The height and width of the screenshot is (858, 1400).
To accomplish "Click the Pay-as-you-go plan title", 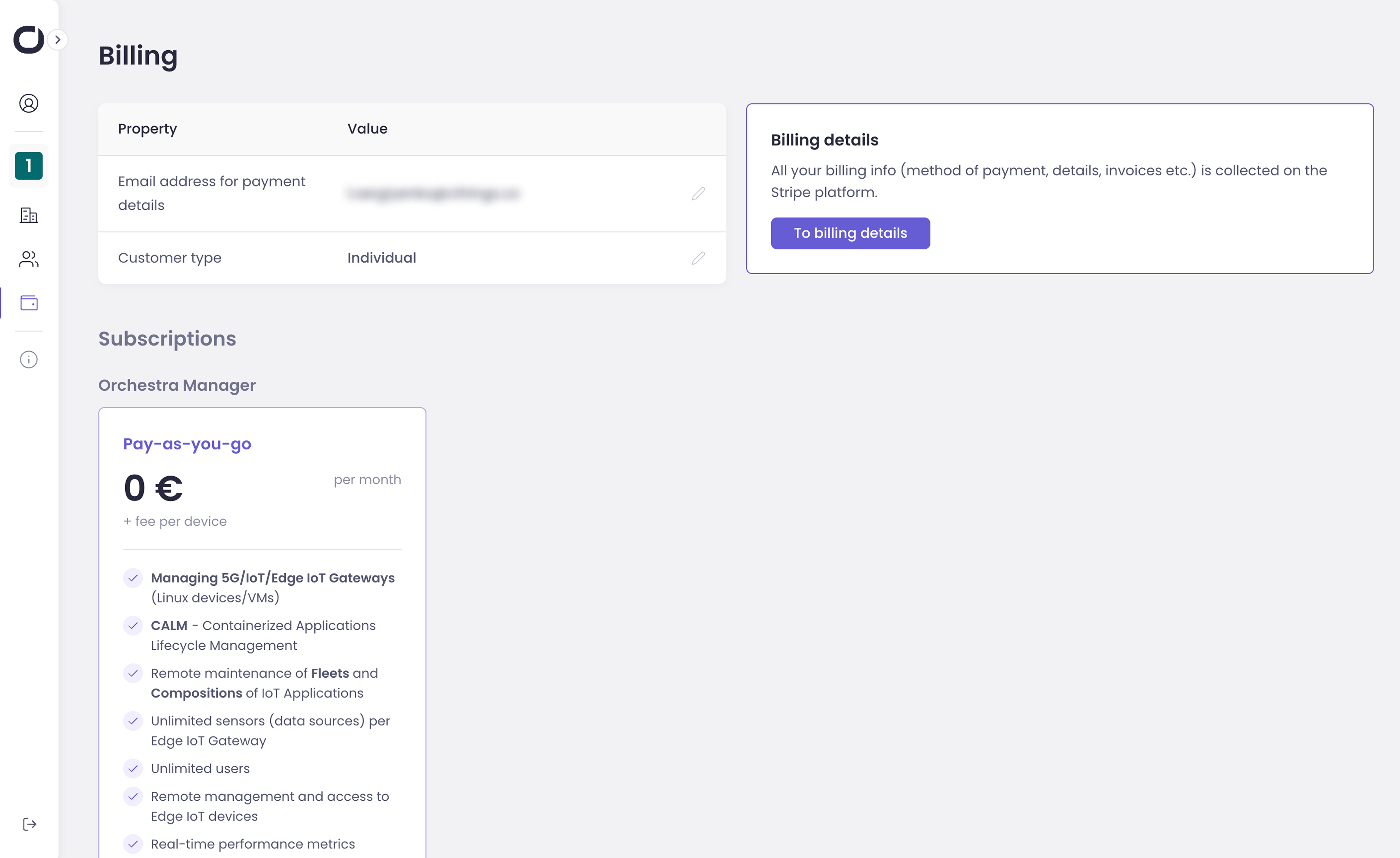I will click(187, 444).
